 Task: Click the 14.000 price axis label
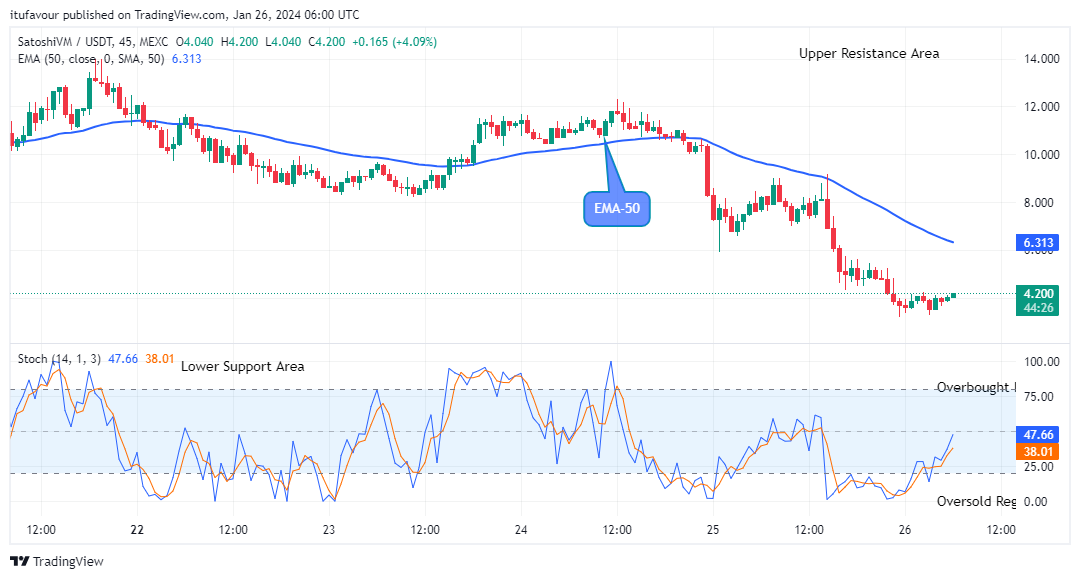click(x=1041, y=59)
